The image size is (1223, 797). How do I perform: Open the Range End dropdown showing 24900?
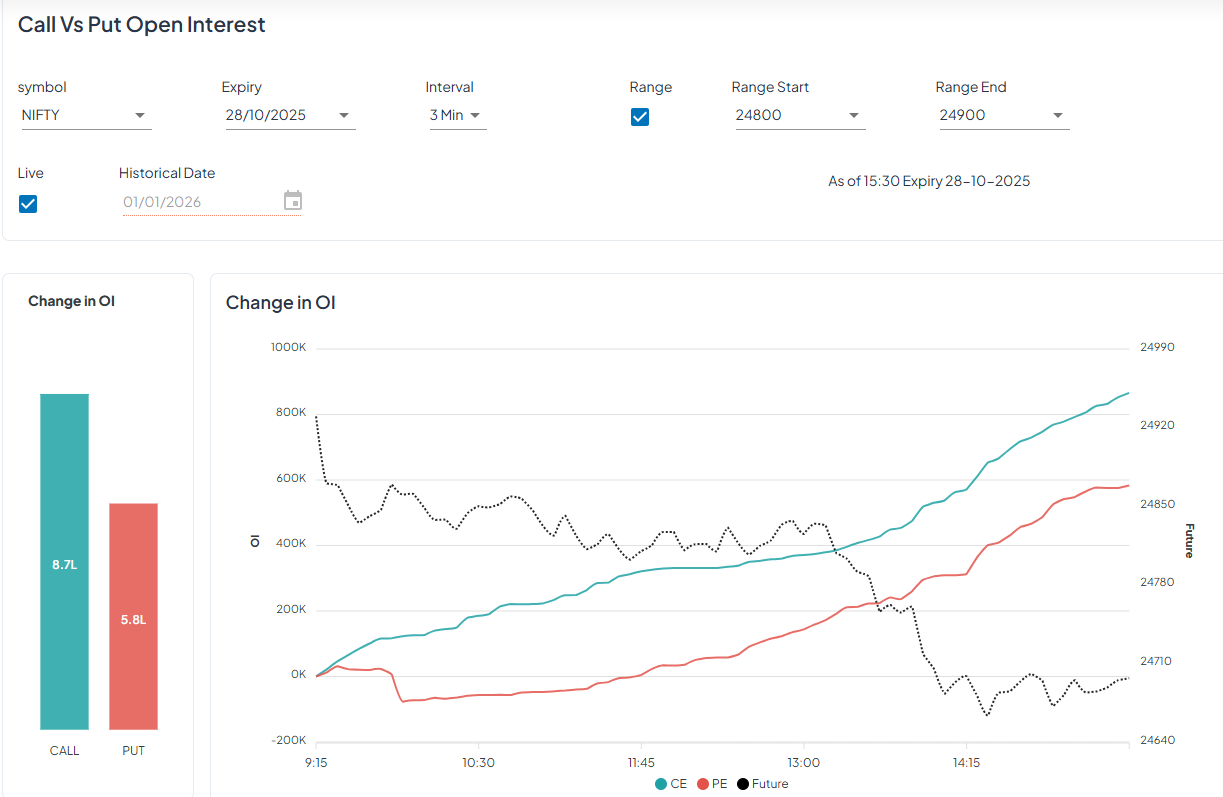coord(1003,116)
